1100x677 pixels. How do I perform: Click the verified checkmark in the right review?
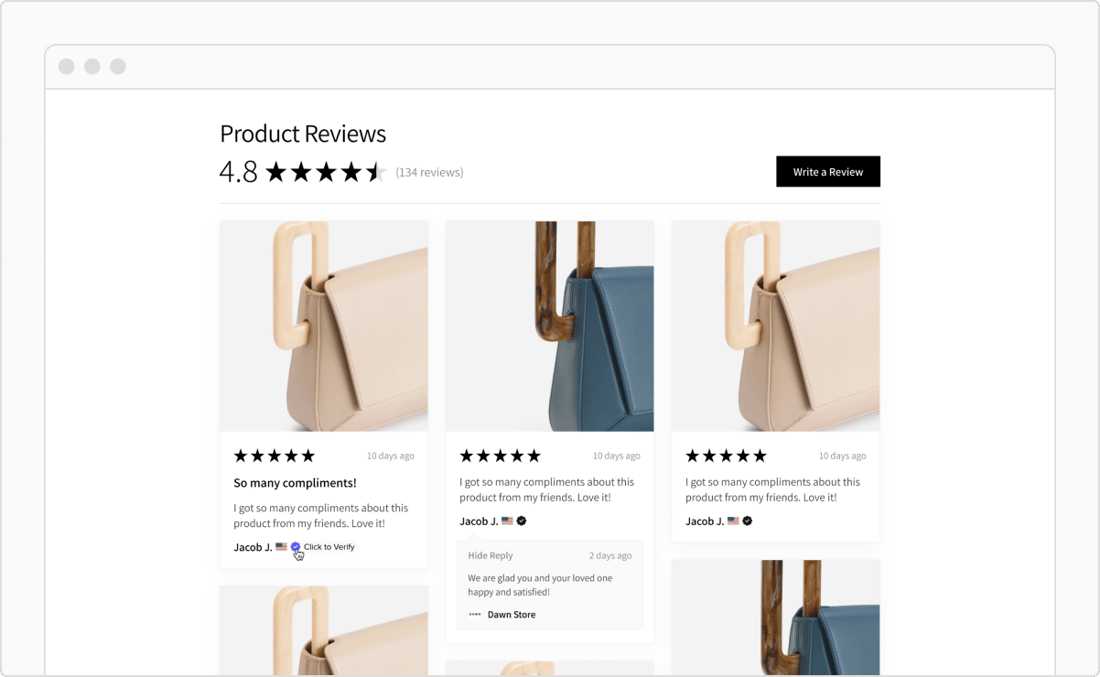(x=747, y=521)
